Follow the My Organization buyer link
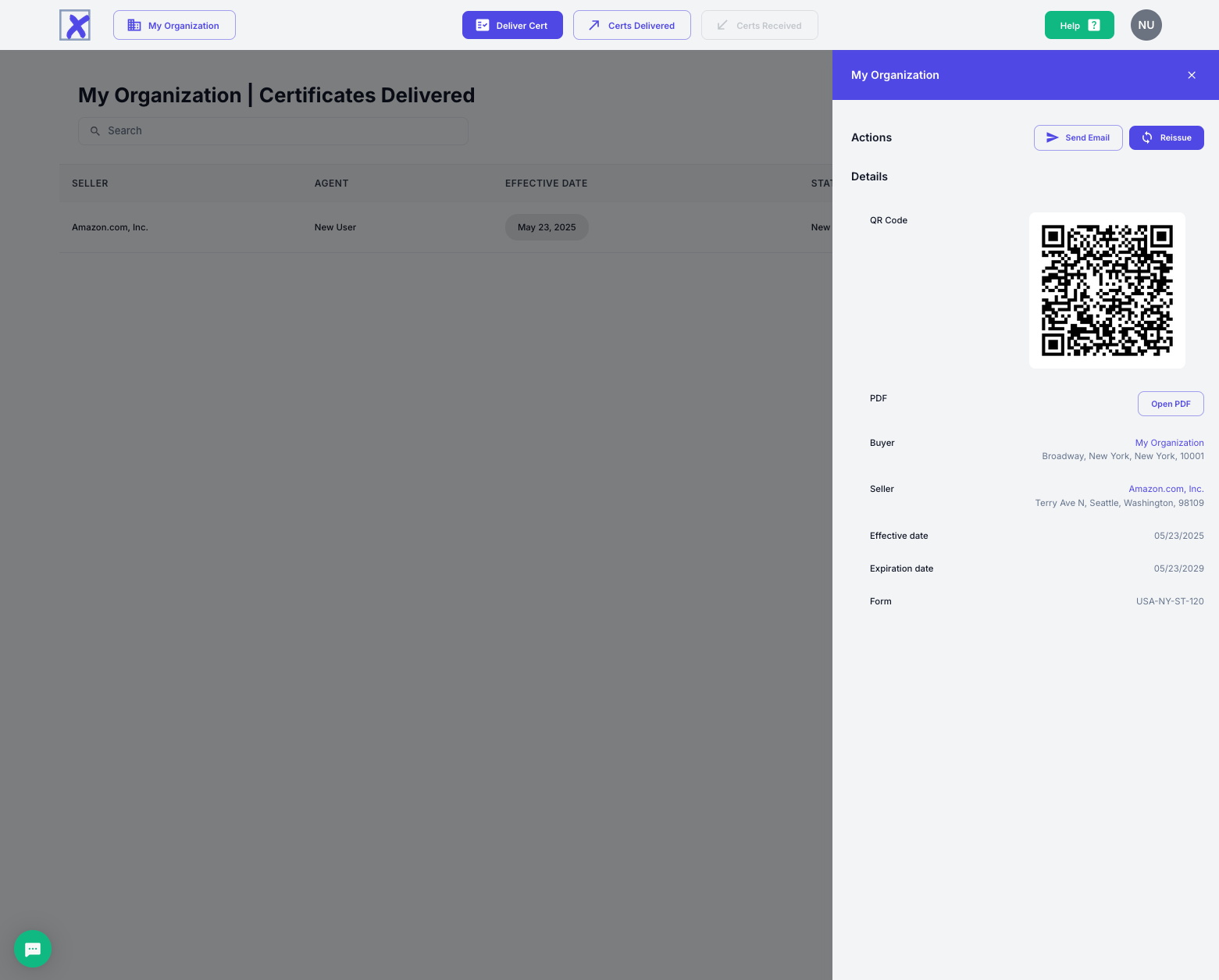The height and width of the screenshot is (980, 1219). pos(1169,443)
